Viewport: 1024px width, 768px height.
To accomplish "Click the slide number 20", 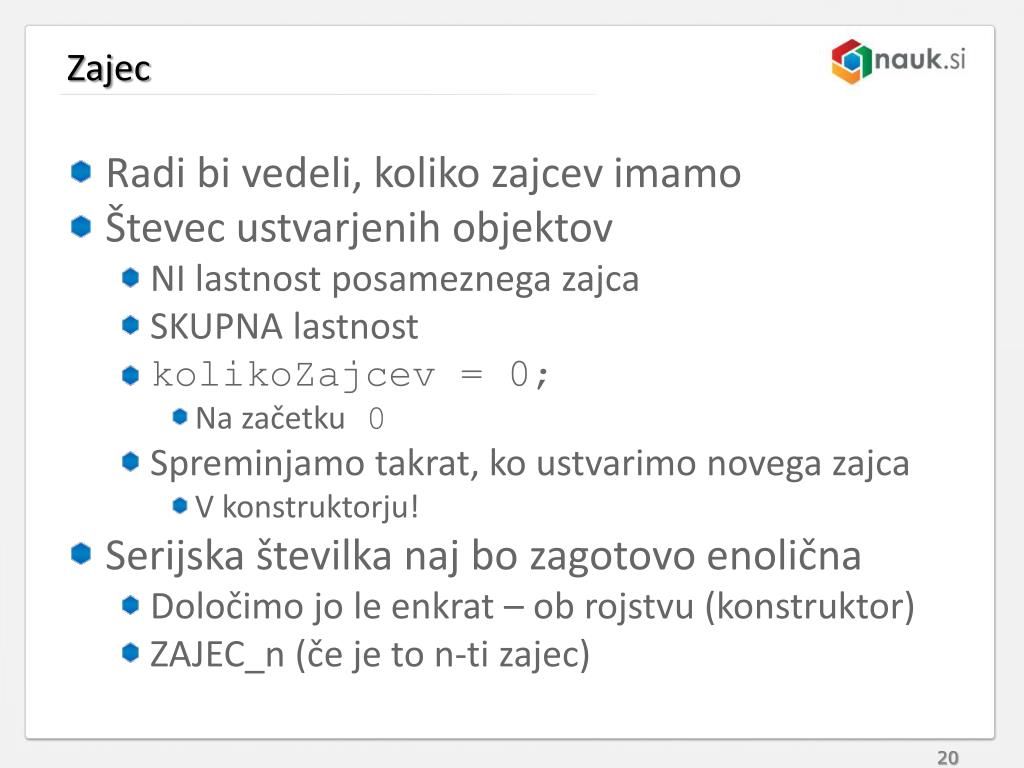I will (x=948, y=758).
